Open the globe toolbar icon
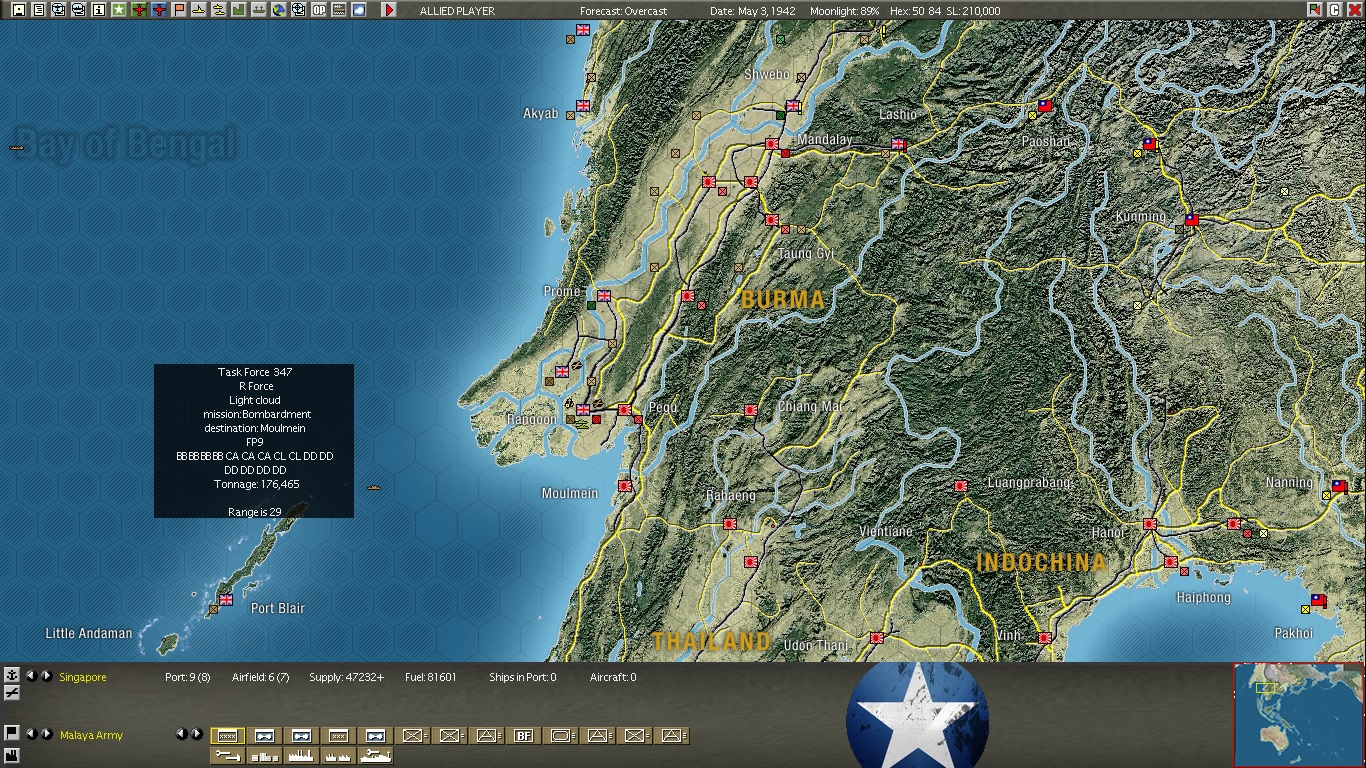This screenshot has width=1366, height=768. pos(279,10)
